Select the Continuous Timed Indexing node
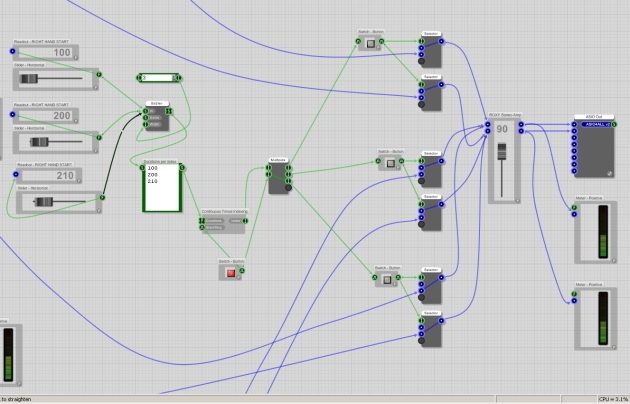Viewport: 630px width, 404px height. coord(224,224)
